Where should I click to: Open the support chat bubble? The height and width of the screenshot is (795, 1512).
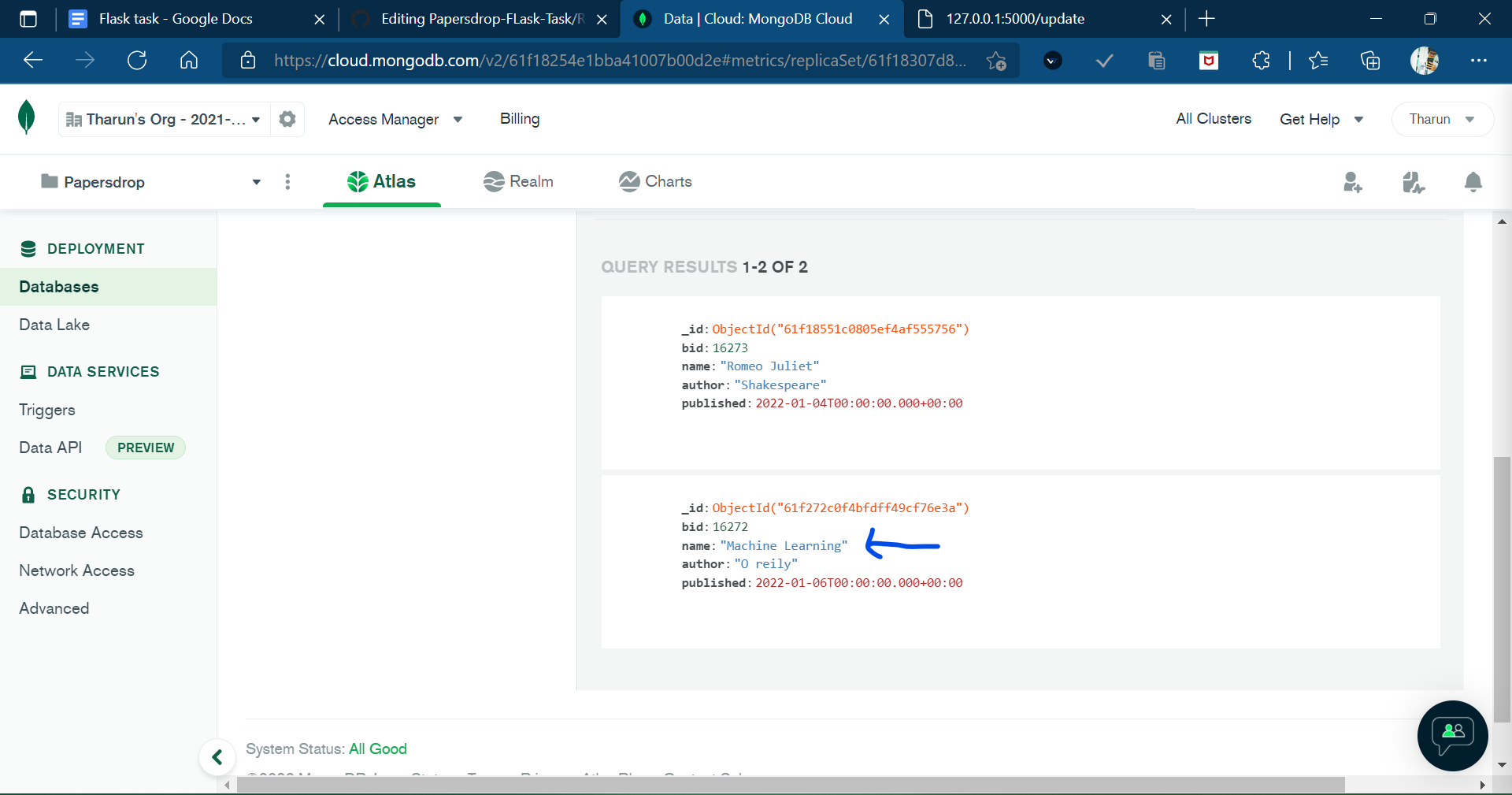tap(1451, 736)
